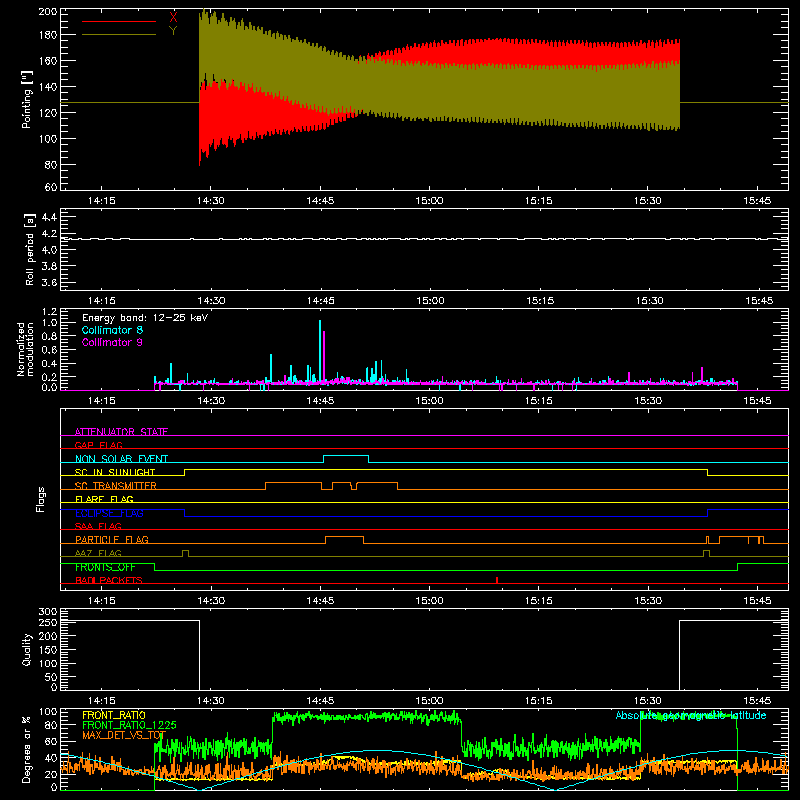Select the X legend label
This screenshot has height=800, width=800.
[x=173, y=17]
